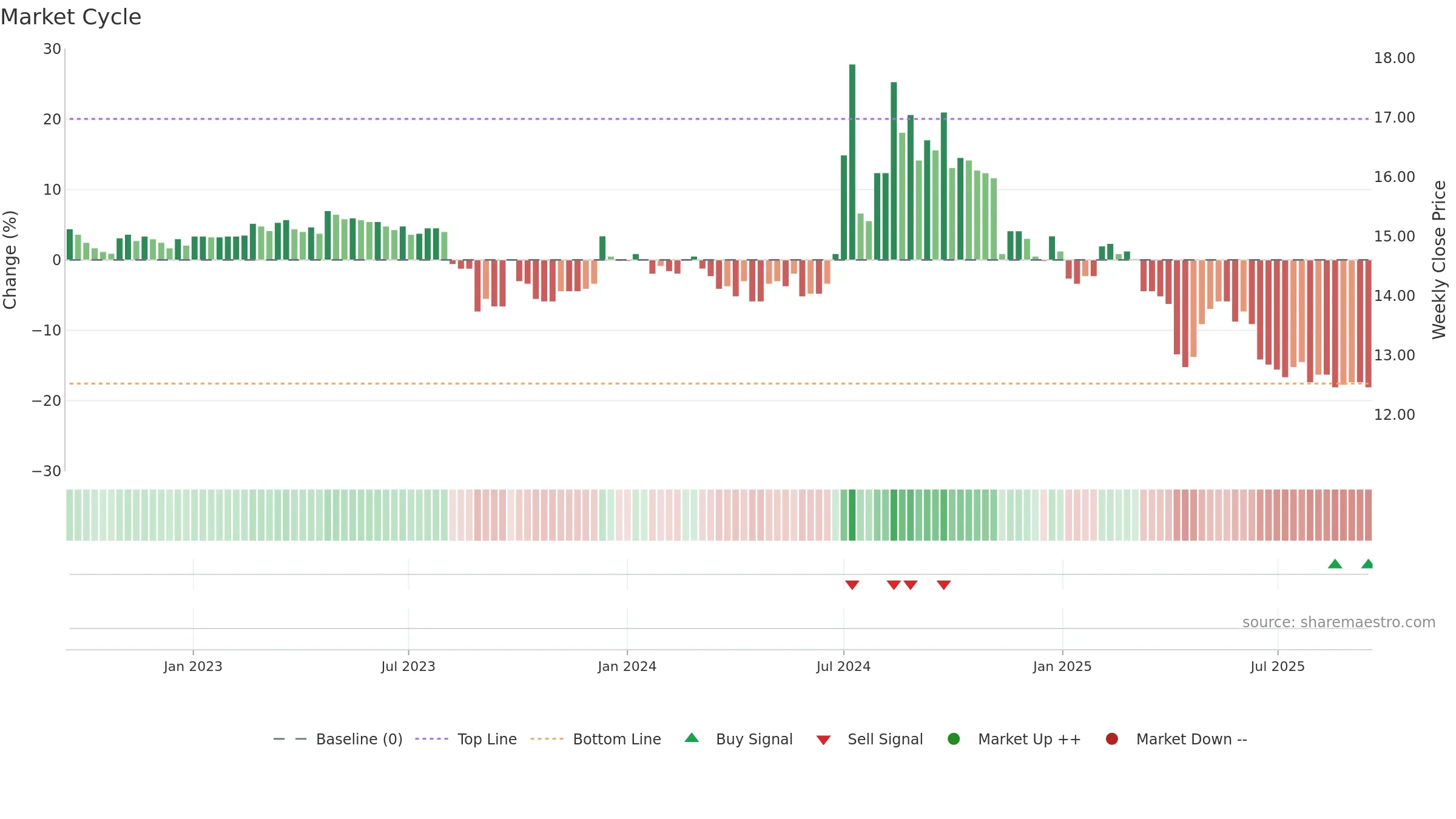Click the 12.00 price axis label

(x=1394, y=415)
